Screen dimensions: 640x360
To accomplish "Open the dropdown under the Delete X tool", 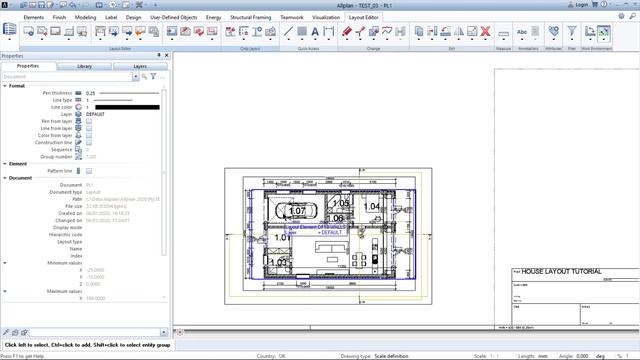I will click(485, 40).
